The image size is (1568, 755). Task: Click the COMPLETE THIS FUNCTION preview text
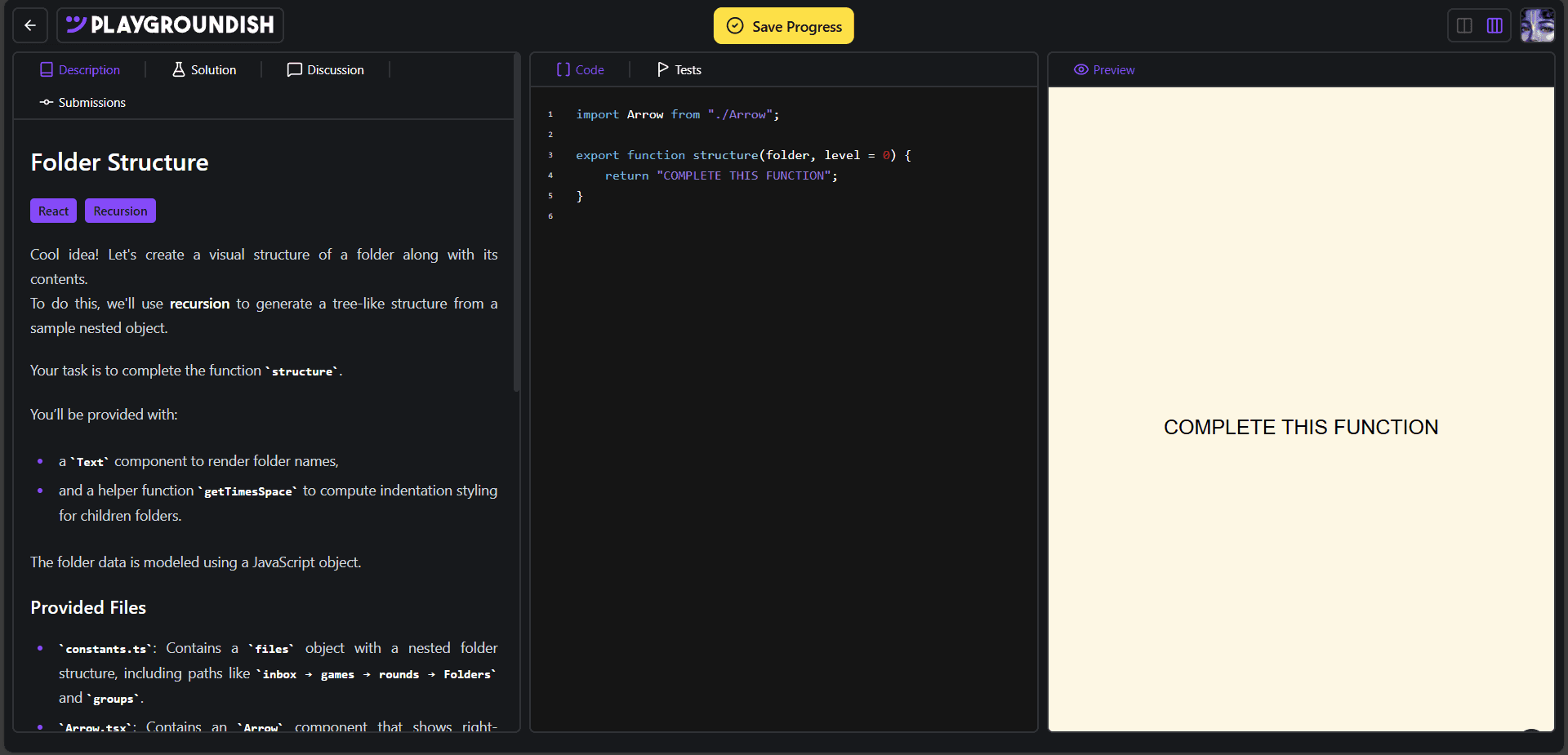[x=1300, y=428]
